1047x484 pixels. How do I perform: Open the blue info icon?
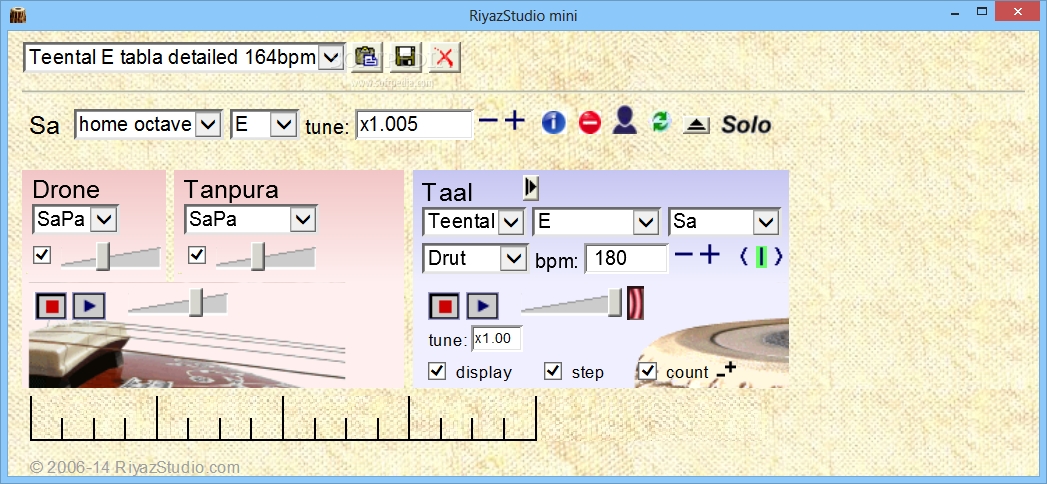[554, 123]
